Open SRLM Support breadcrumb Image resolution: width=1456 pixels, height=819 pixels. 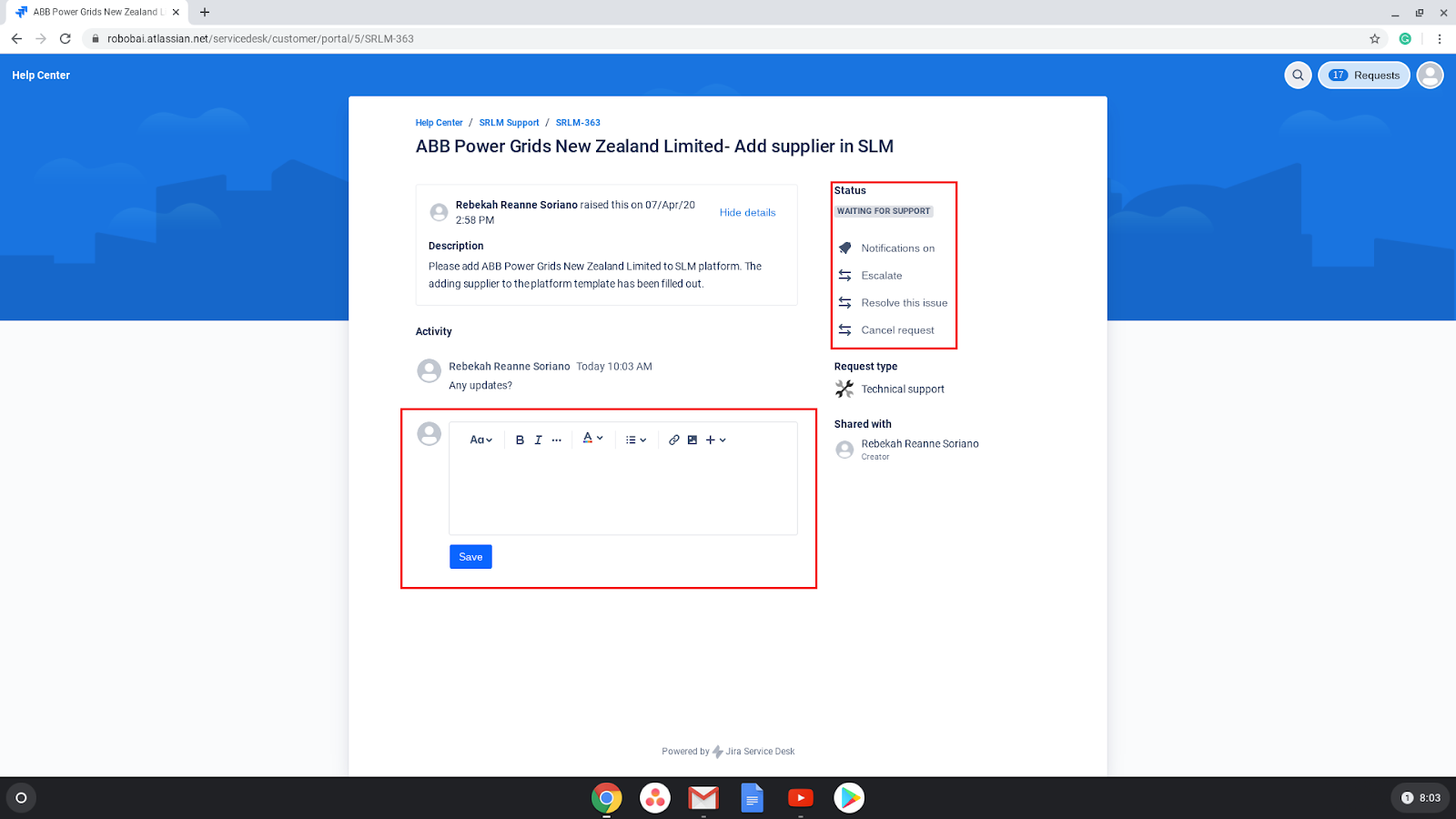tap(509, 123)
